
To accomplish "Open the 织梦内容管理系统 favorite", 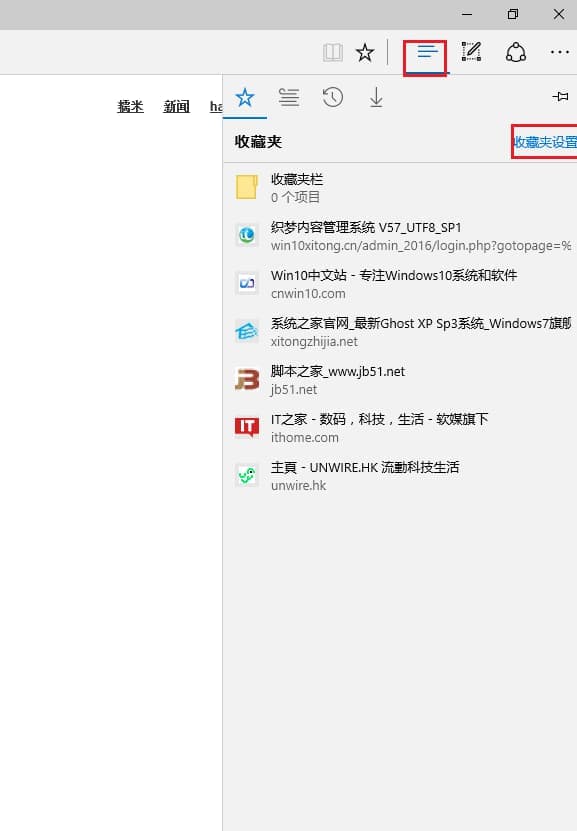I will pyautogui.click(x=400, y=236).
